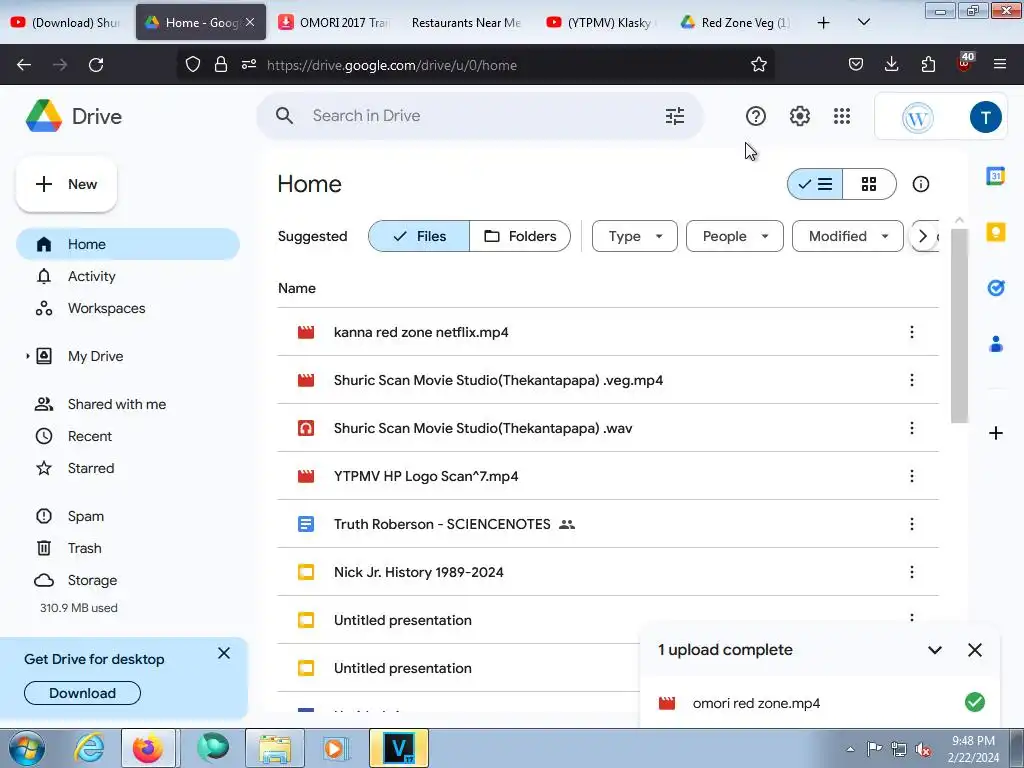Switch to list layout view
1024x768 pixels.
tap(815, 184)
